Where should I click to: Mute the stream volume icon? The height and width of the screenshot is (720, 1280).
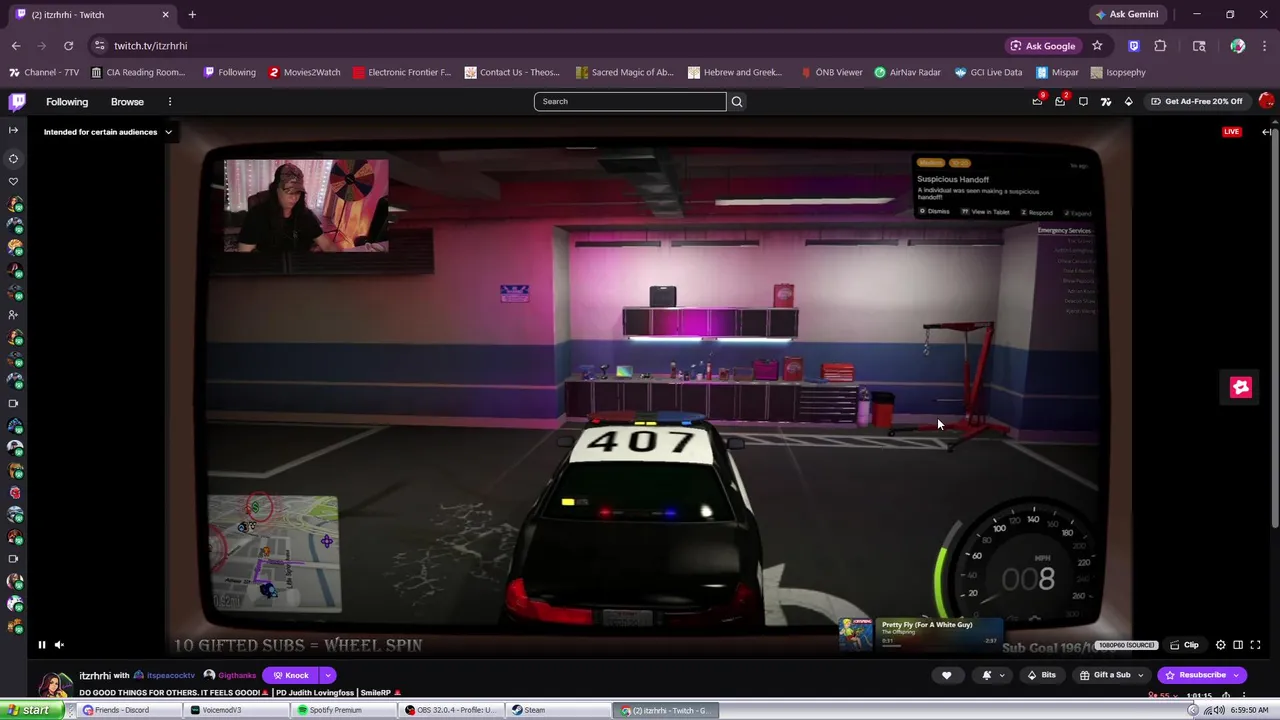[x=59, y=645]
